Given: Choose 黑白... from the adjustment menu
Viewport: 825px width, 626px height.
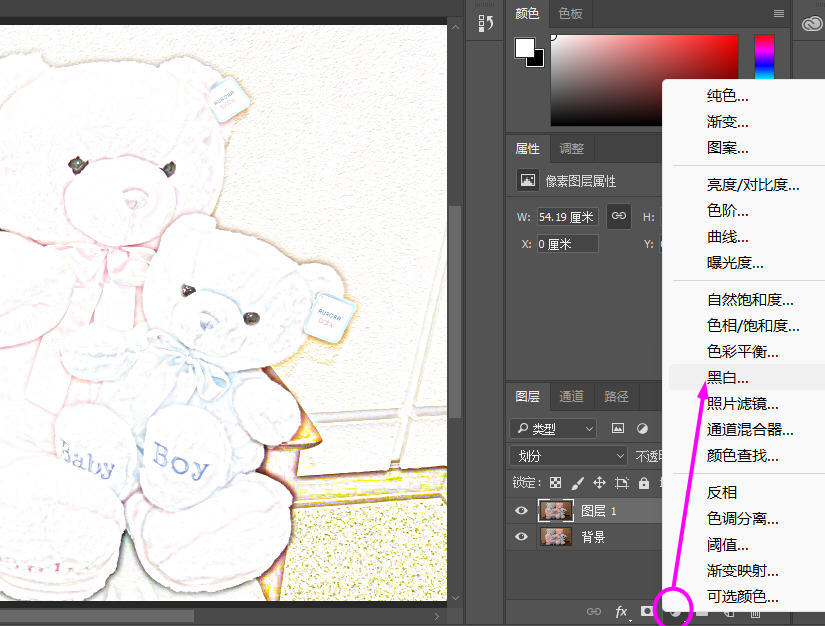Looking at the screenshot, I should [728, 378].
